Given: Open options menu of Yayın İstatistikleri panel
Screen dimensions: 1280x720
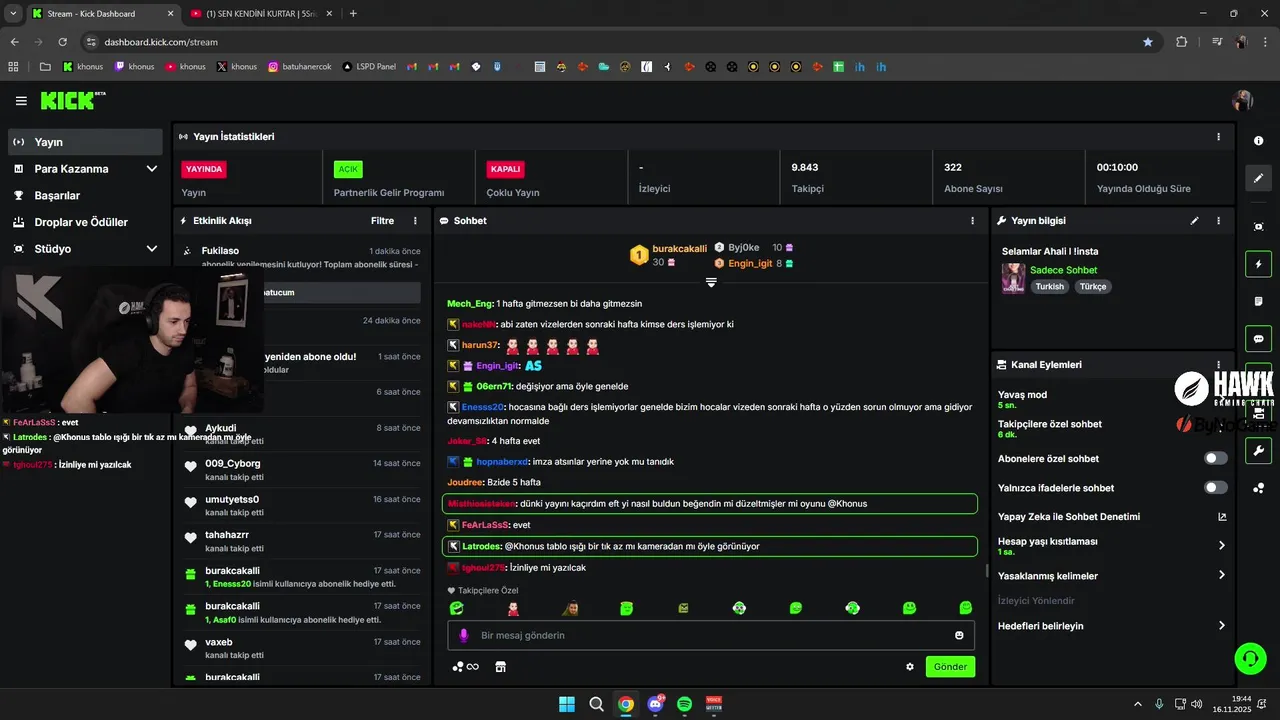Looking at the screenshot, I should (x=1218, y=137).
